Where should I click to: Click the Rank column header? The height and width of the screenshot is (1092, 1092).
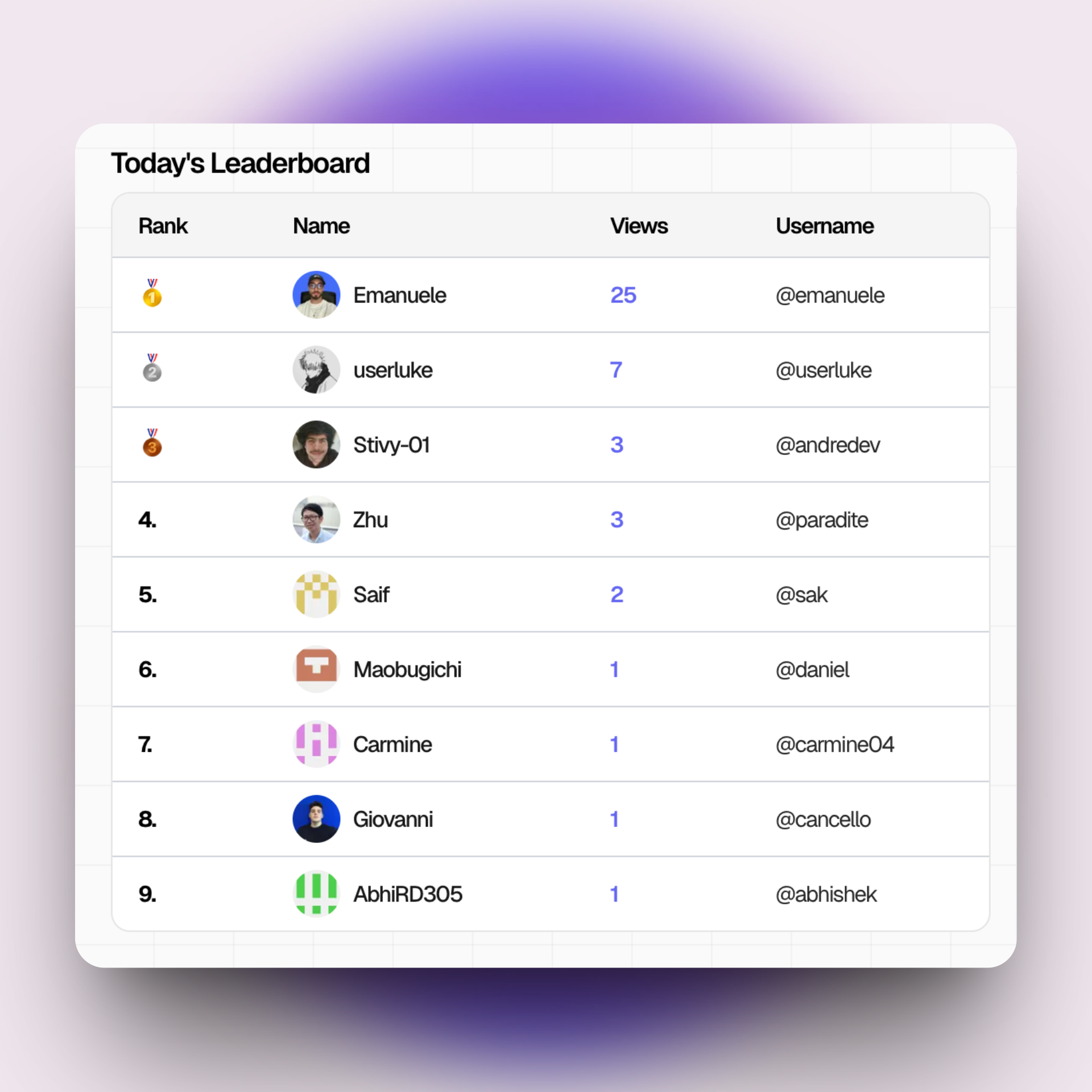pos(163,226)
